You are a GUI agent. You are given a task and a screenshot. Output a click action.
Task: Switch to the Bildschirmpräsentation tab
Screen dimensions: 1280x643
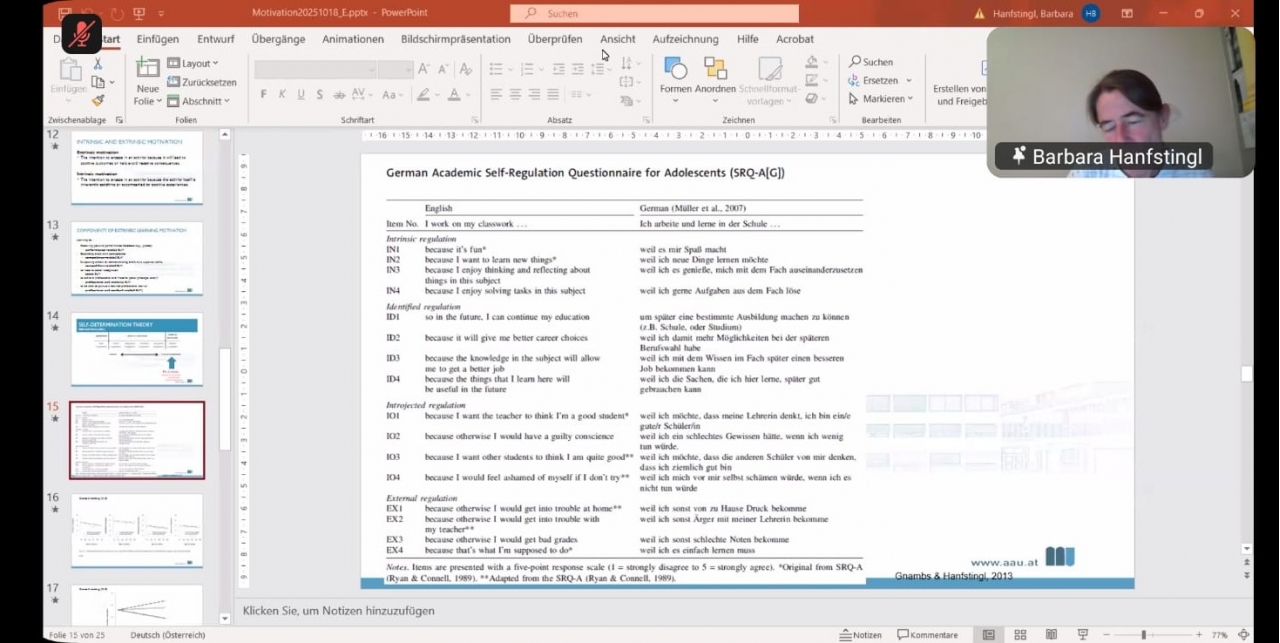pos(455,39)
